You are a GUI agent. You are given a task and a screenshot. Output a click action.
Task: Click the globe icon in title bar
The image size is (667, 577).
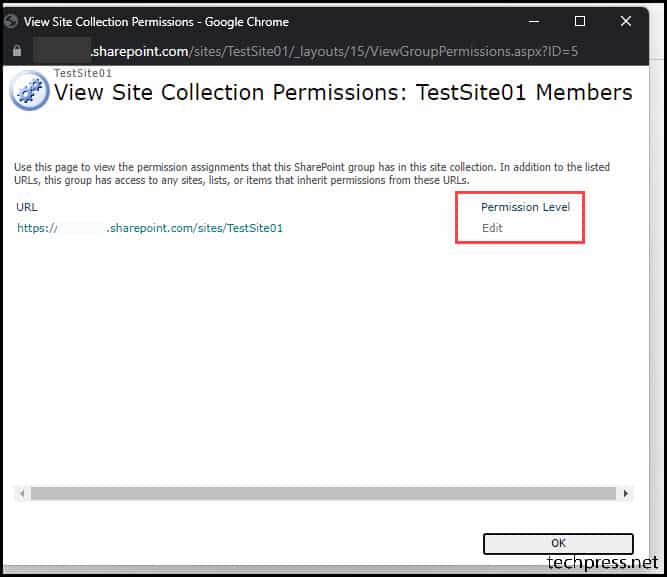tap(11, 21)
